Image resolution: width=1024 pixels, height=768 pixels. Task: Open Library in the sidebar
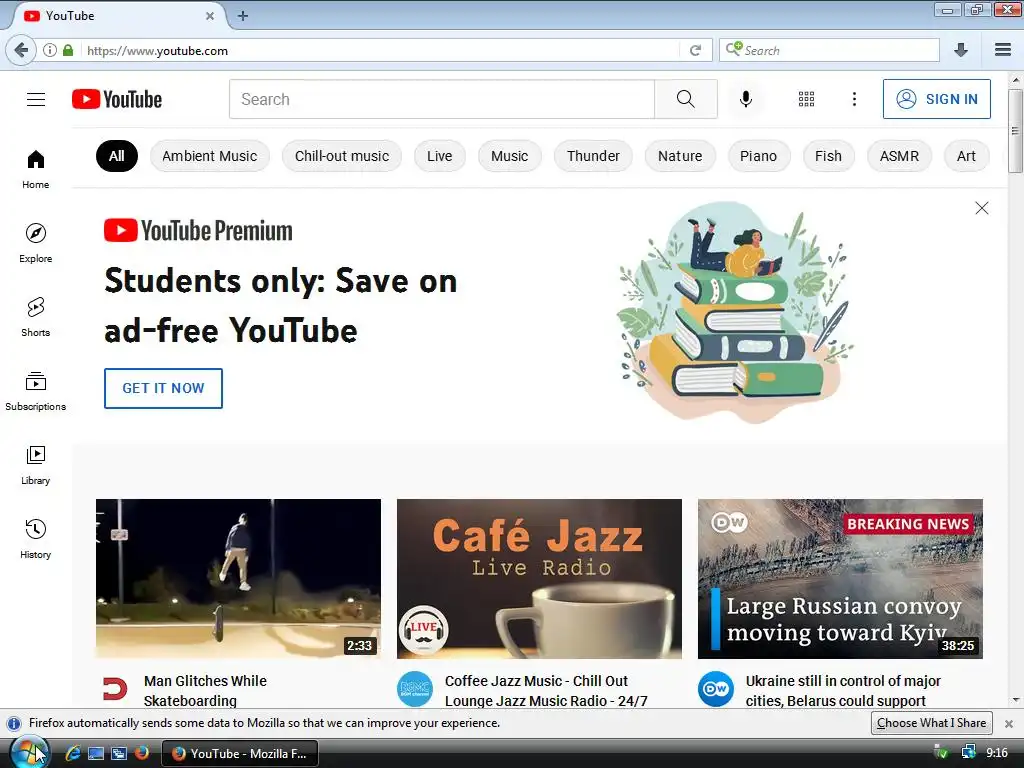(x=36, y=465)
